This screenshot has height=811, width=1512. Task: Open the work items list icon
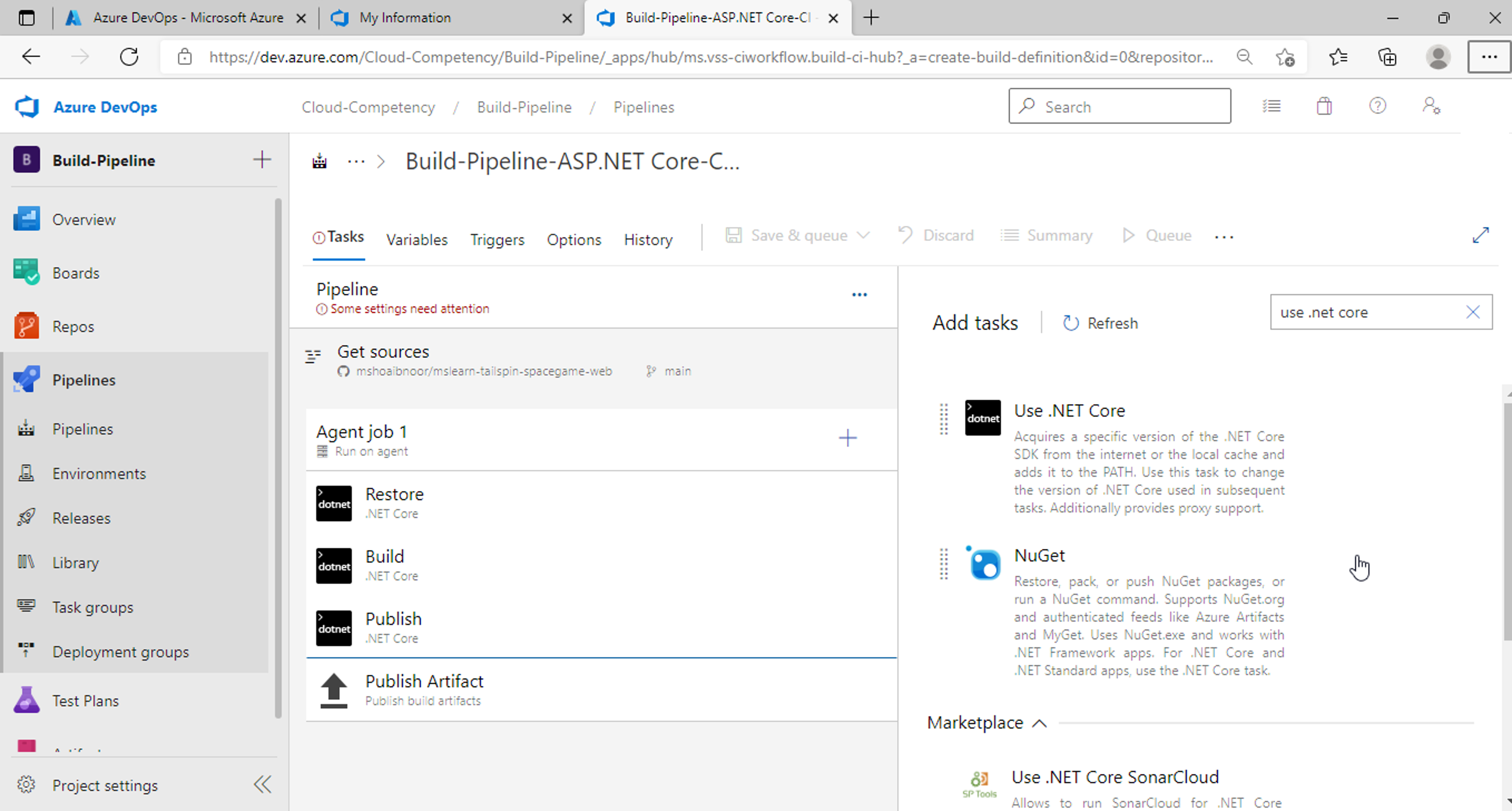pyautogui.click(x=1271, y=106)
